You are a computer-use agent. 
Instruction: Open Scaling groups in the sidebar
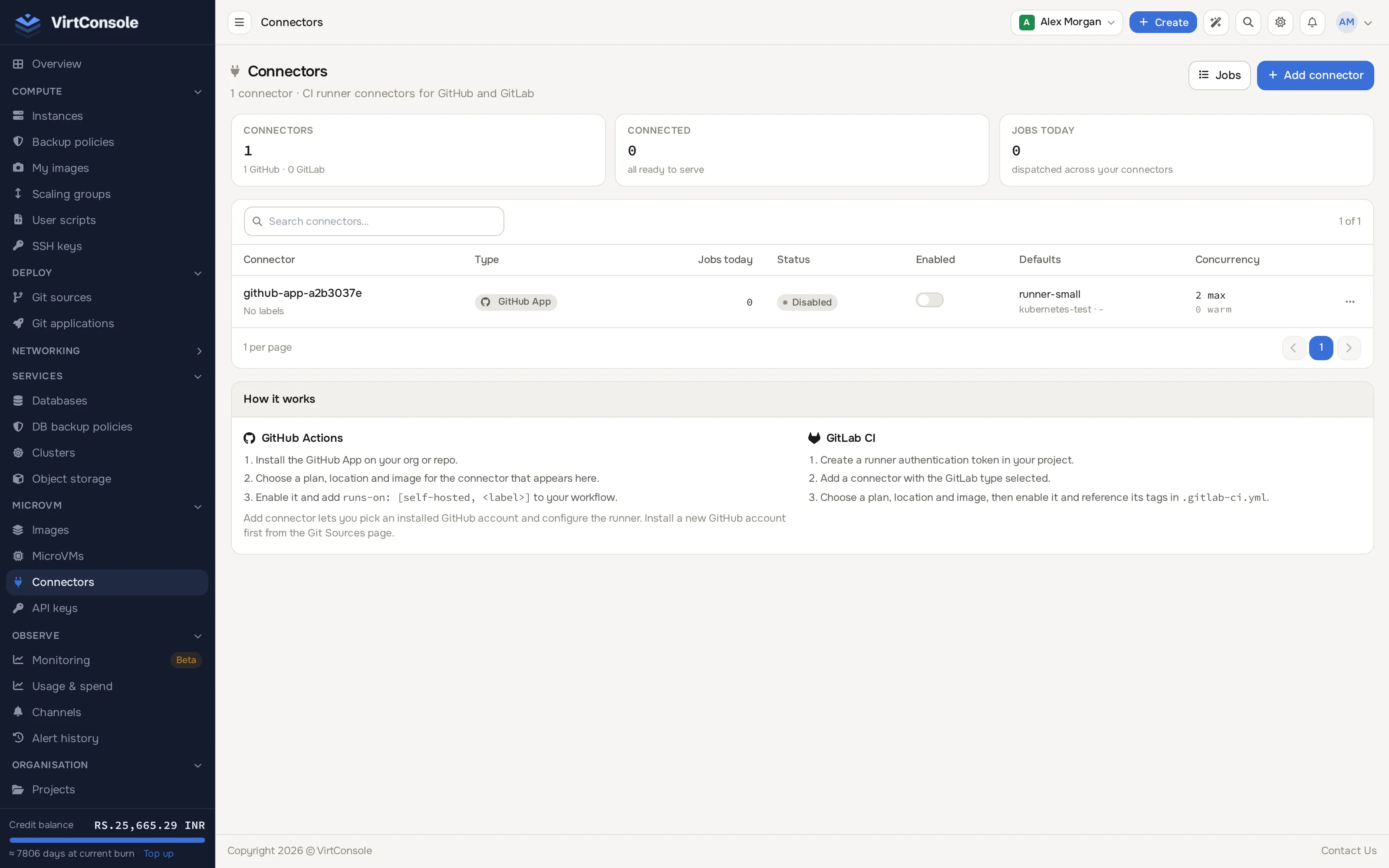[107, 194]
